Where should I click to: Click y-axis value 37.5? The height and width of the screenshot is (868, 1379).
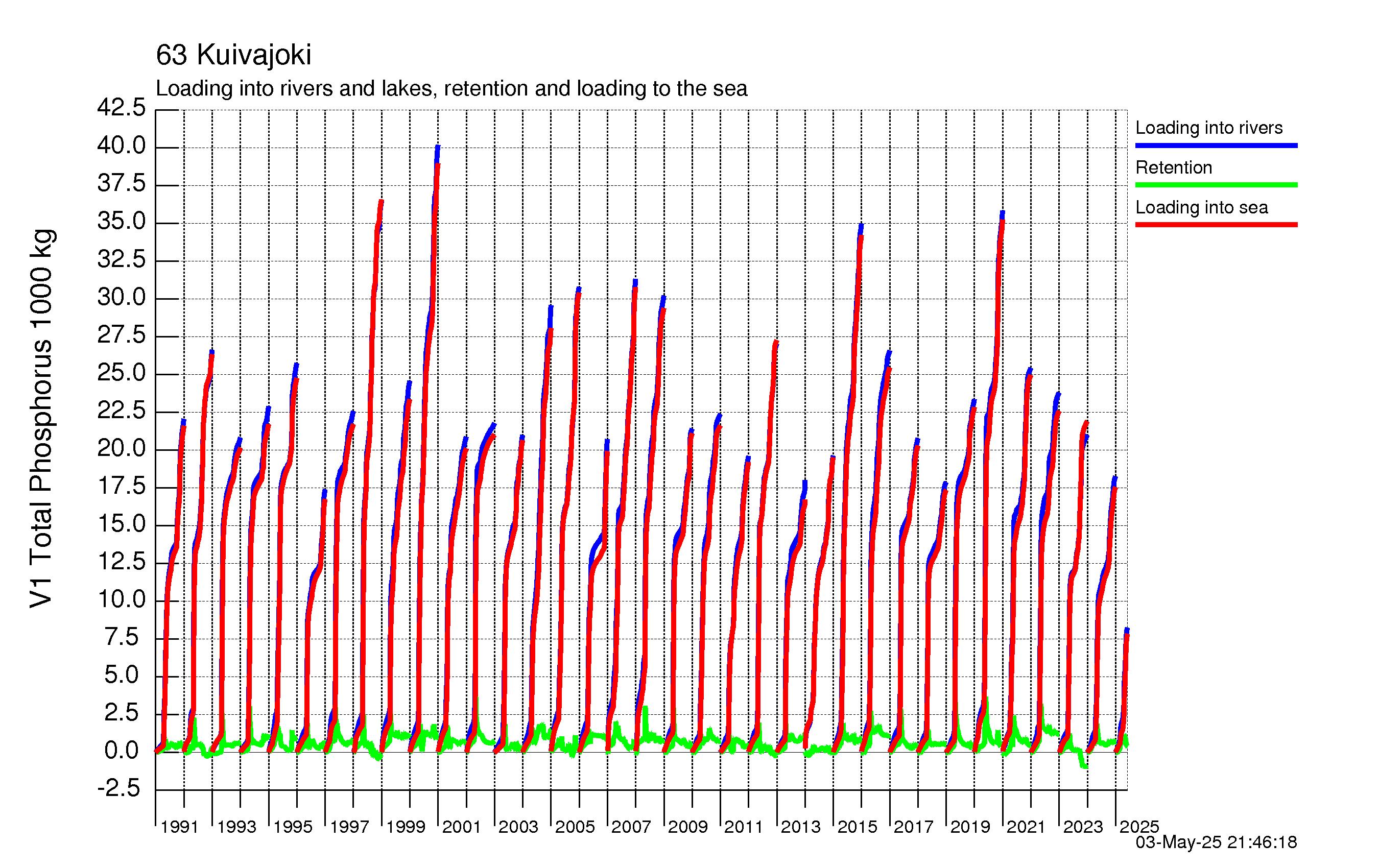click(x=122, y=183)
